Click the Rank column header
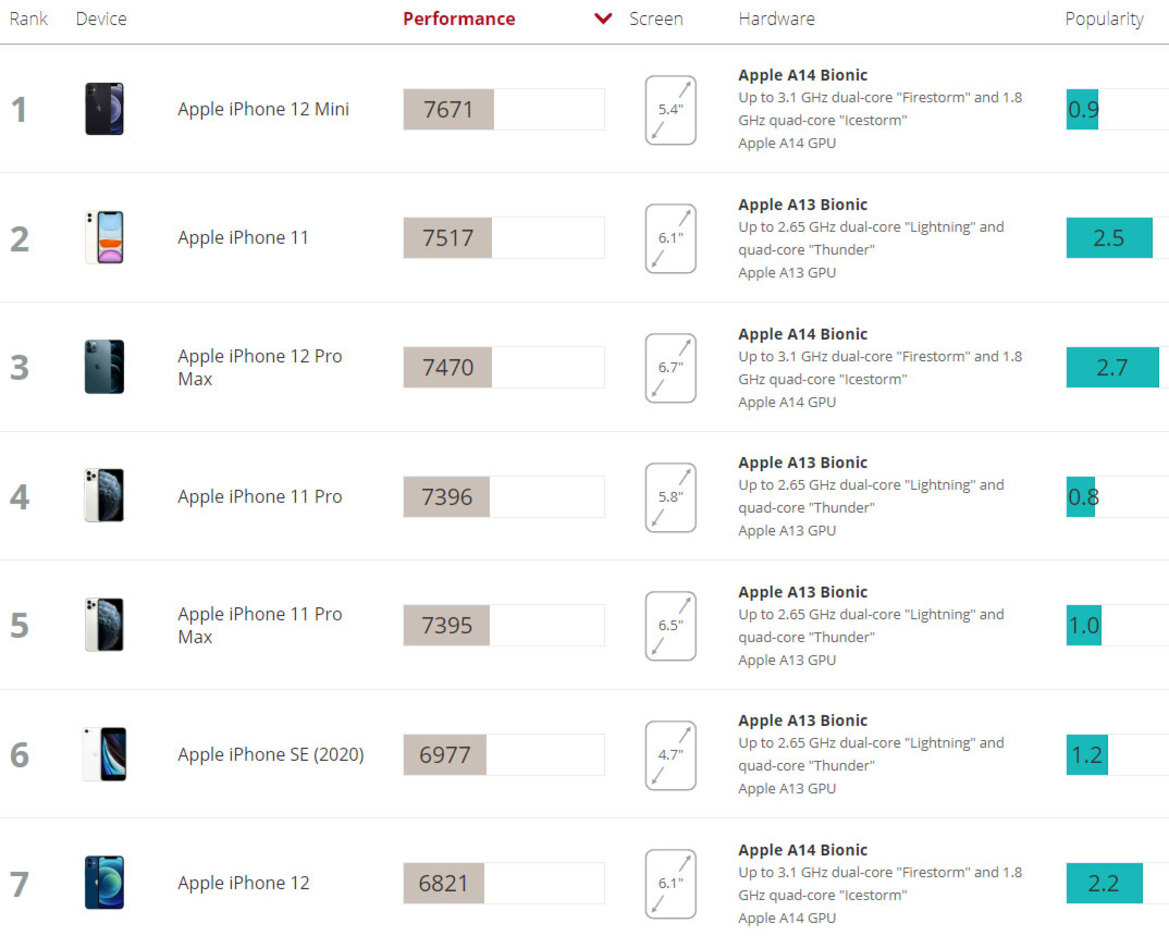Viewport: 1169px width, 936px height. (28, 19)
